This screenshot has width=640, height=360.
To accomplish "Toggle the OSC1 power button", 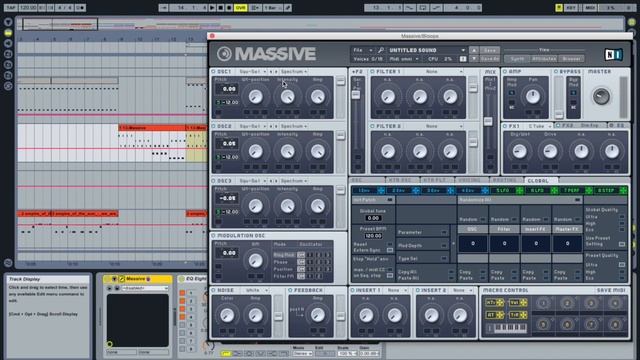I will tap(213, 71).
